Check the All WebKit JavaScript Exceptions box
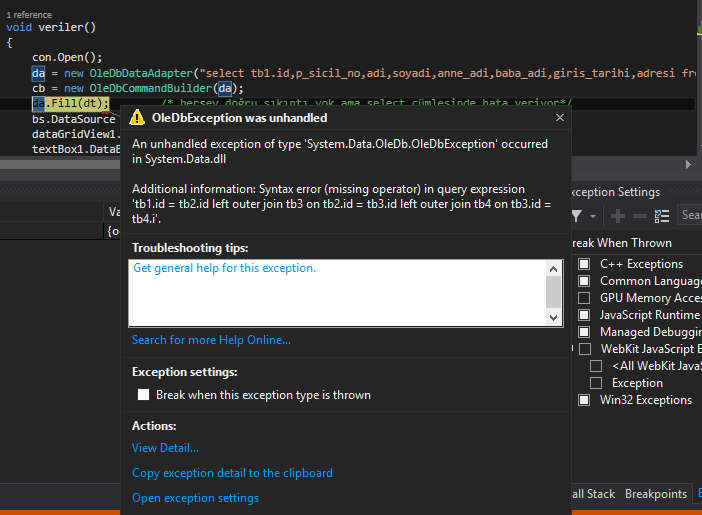 pos(596,366)
